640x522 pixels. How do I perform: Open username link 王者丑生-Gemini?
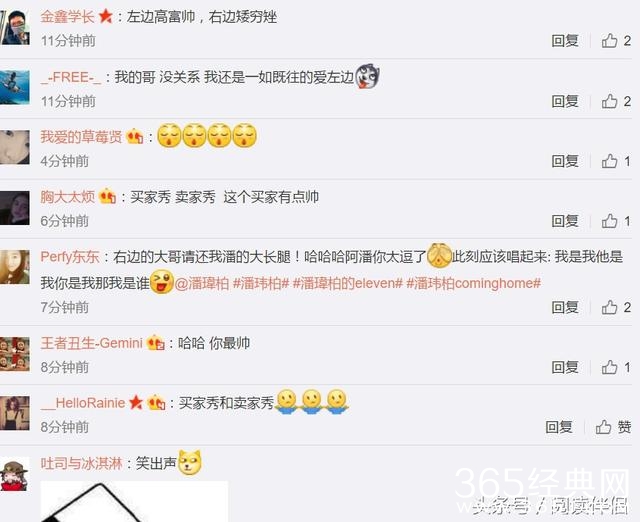[x=92, y=343]
